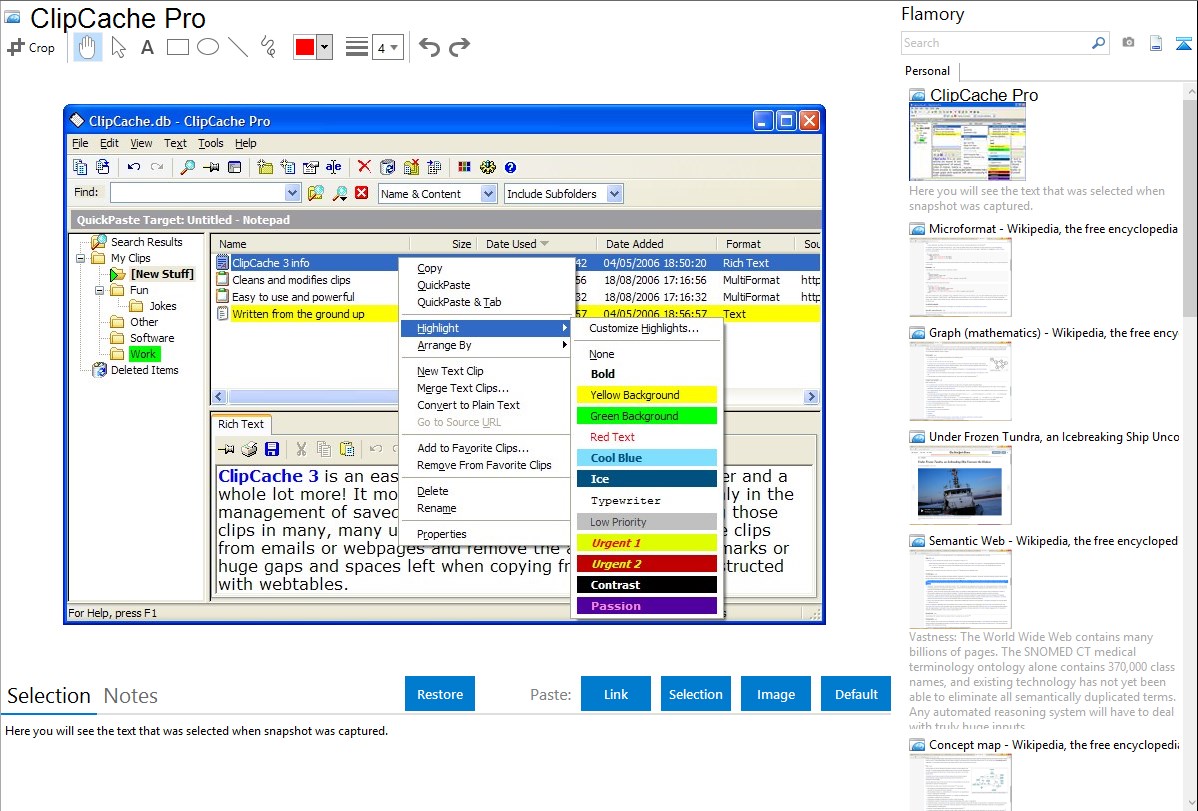Click the new folder icon in ClipCache toolbar
1198x811 pixels.
tap(265, 167)
